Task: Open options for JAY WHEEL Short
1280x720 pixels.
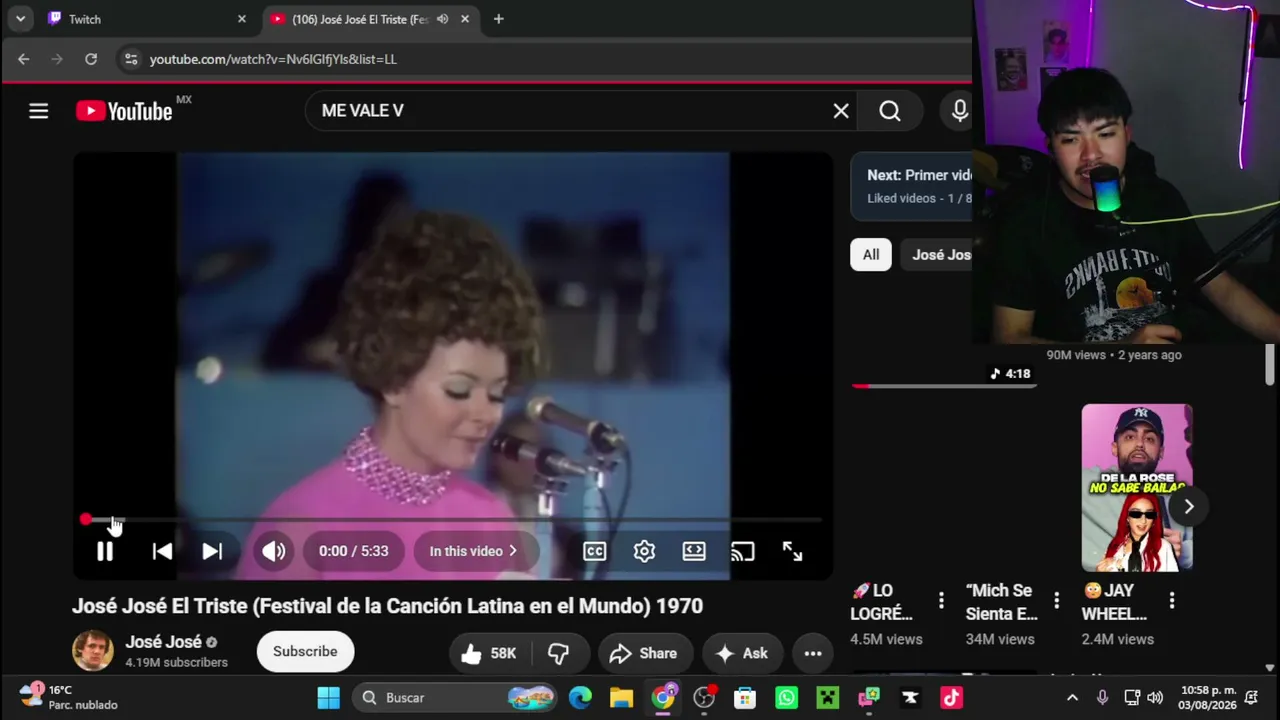Action: (1172, 601)
